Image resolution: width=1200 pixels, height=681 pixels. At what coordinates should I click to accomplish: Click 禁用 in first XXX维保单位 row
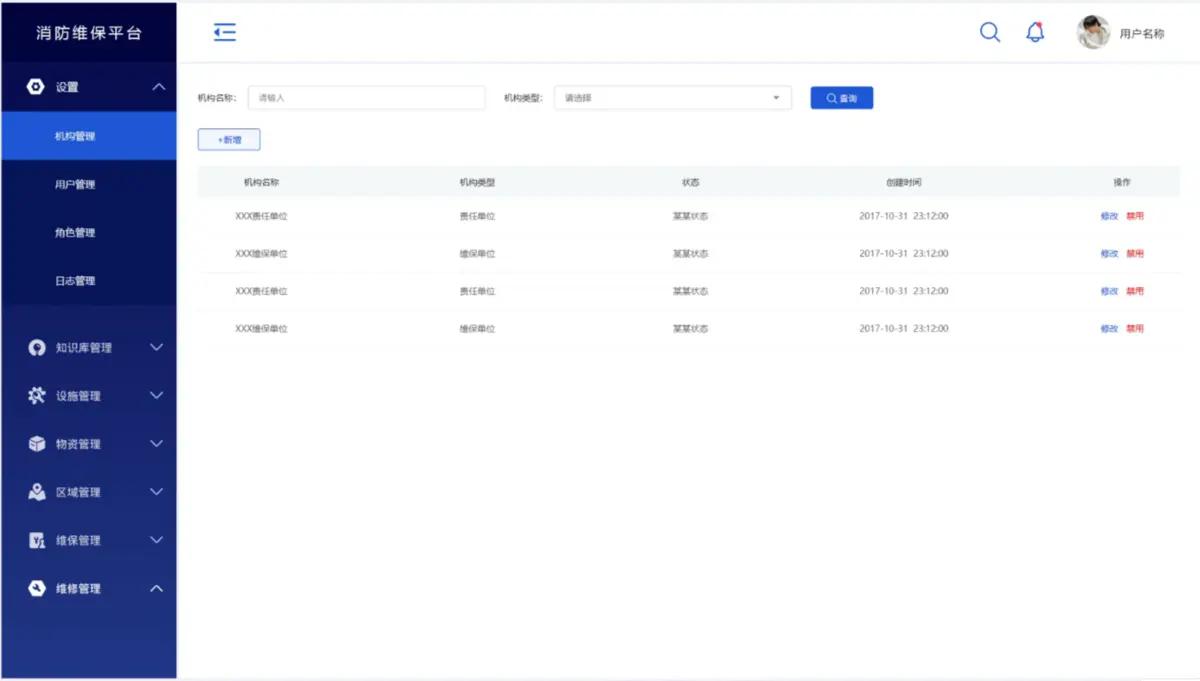(x=1135, y=254)
